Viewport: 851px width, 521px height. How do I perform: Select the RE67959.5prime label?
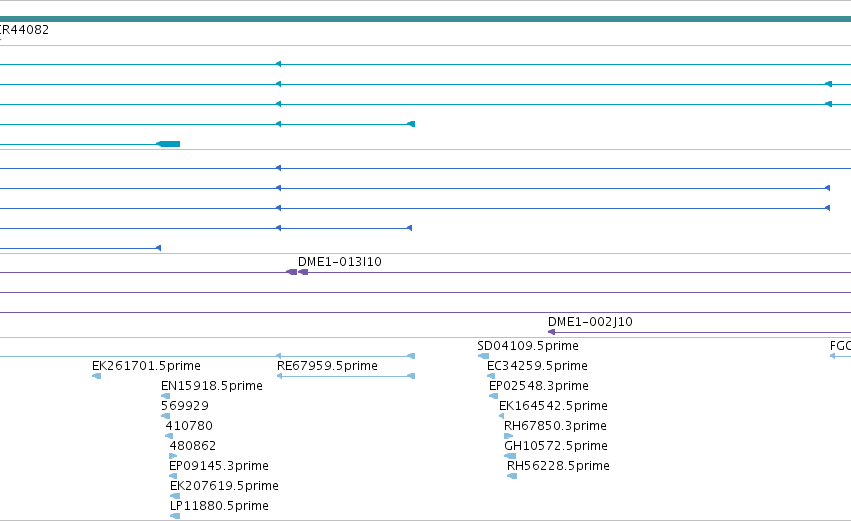point(327,366)
